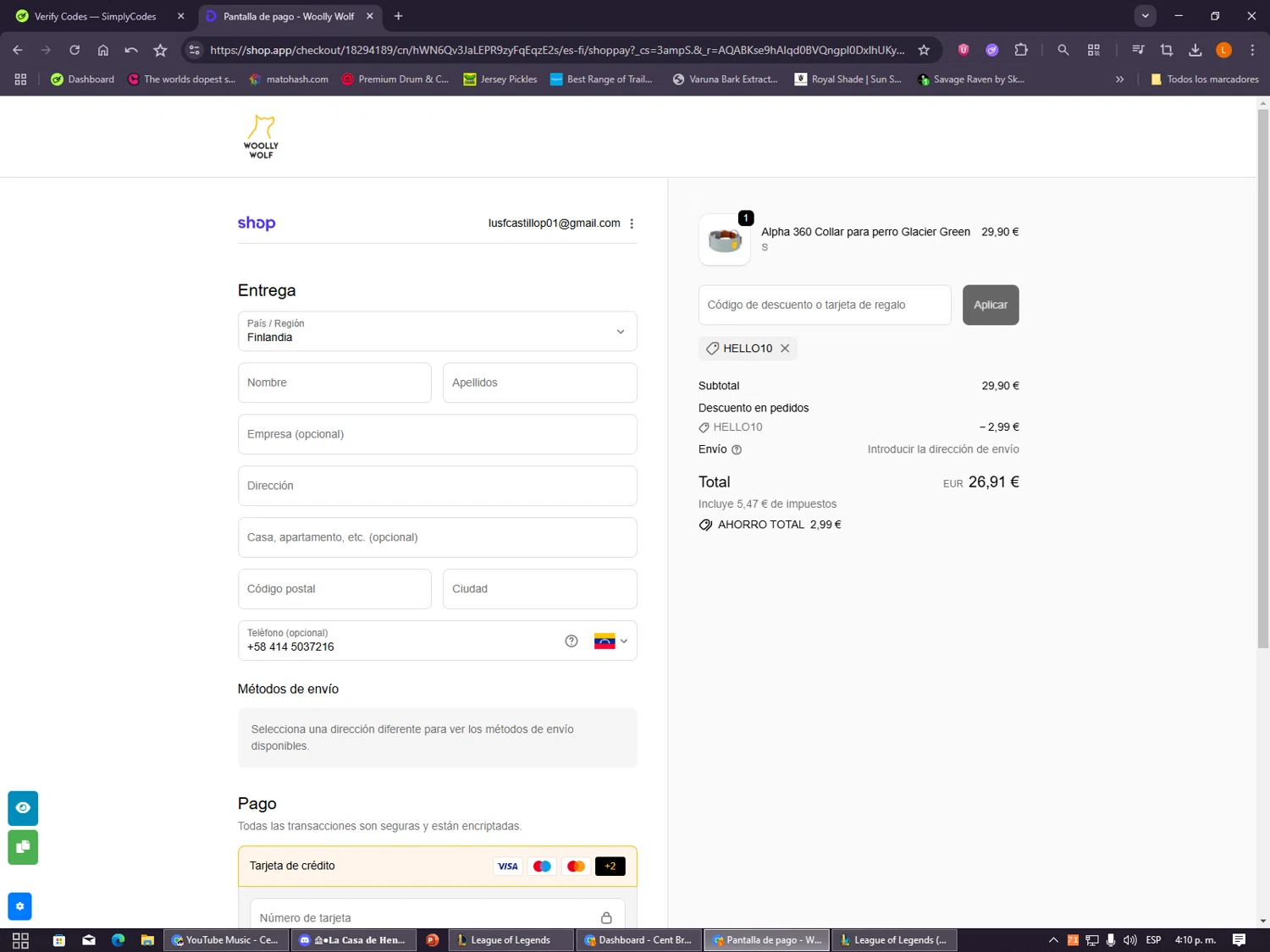Click the shipping info help icon
The width and height of the screenshot is (1270, 952).
[737, 450]
